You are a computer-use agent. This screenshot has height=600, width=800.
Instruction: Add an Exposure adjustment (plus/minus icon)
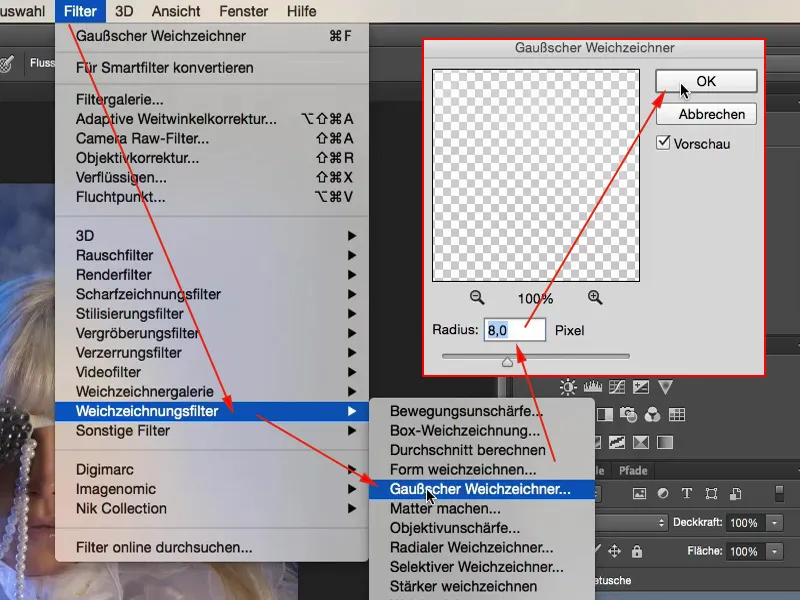click(641, 387)
